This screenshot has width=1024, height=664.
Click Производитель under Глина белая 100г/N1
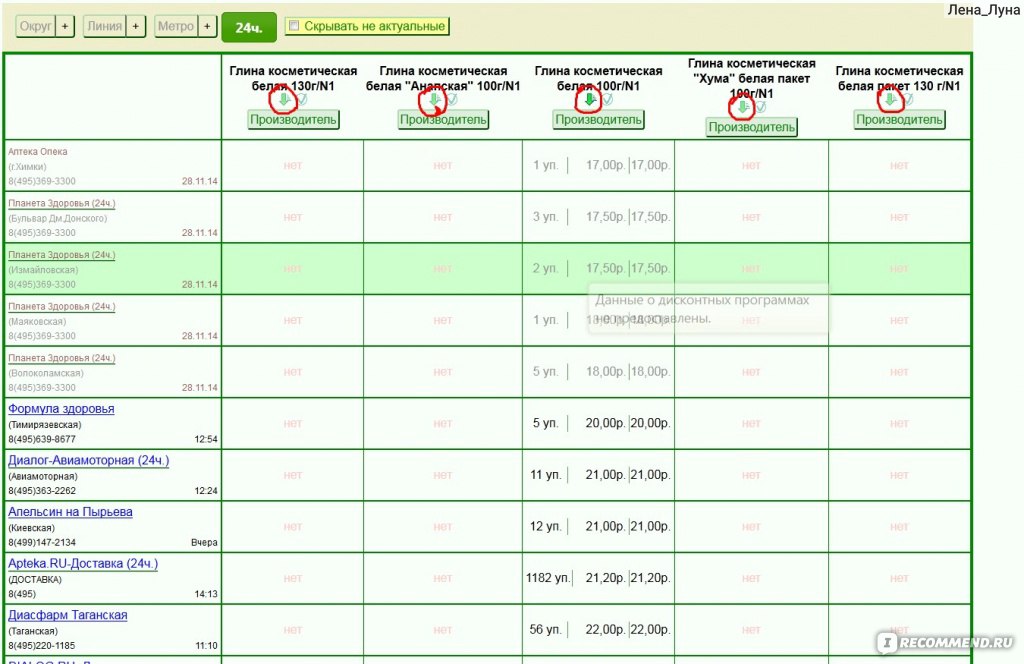(598, 119)
